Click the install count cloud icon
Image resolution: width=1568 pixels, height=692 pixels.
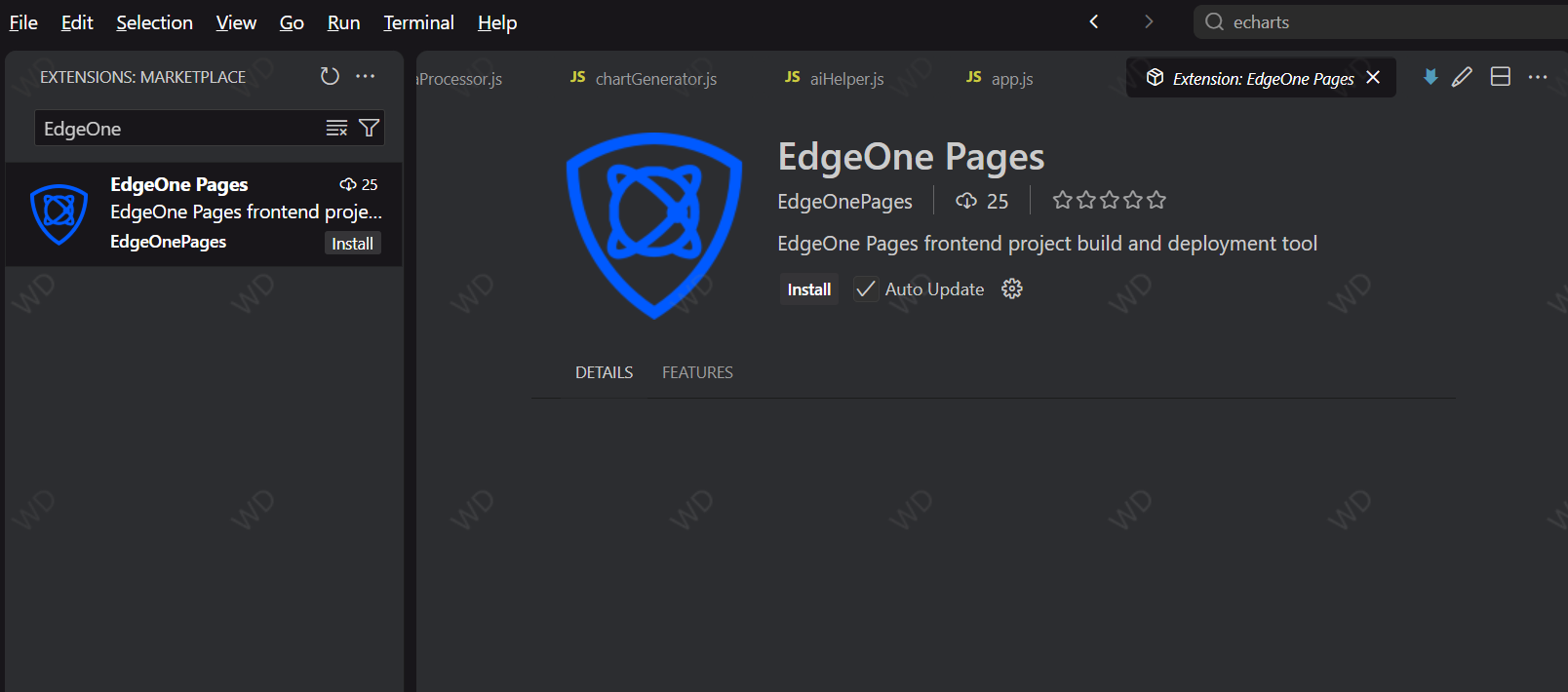click(x=966, y=201)
